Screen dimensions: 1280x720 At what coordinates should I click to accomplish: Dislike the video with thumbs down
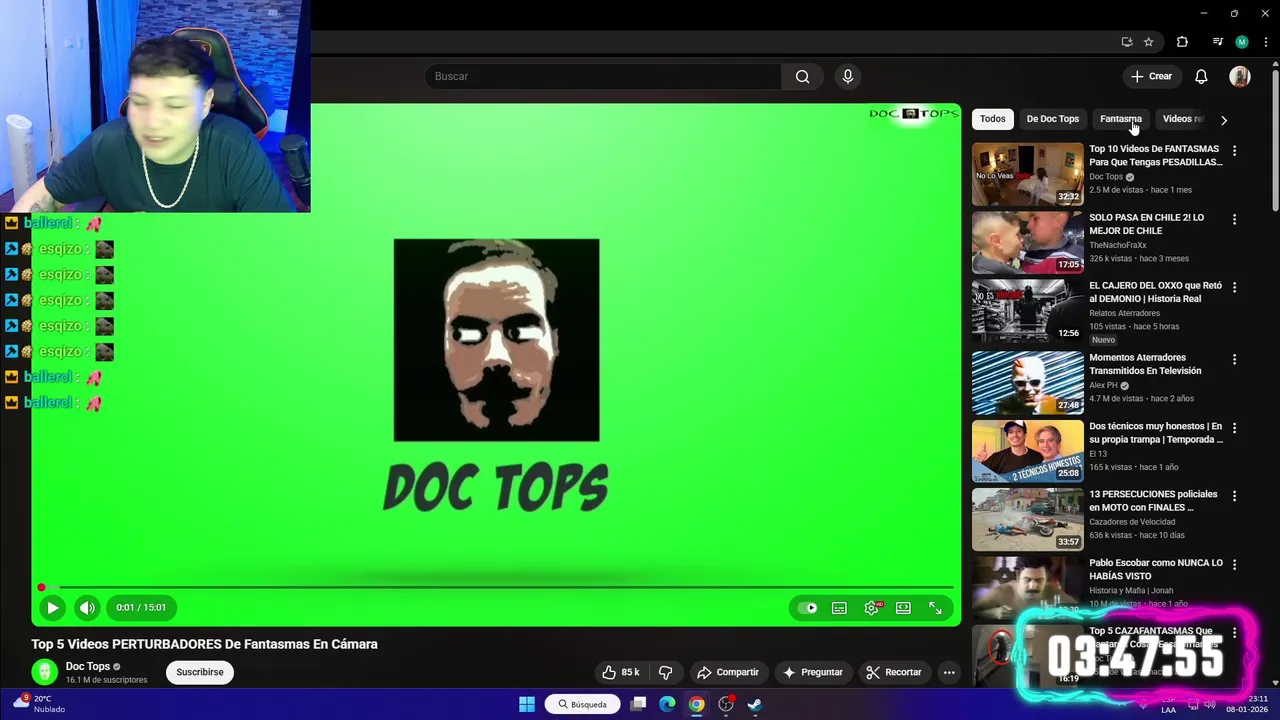665,672
